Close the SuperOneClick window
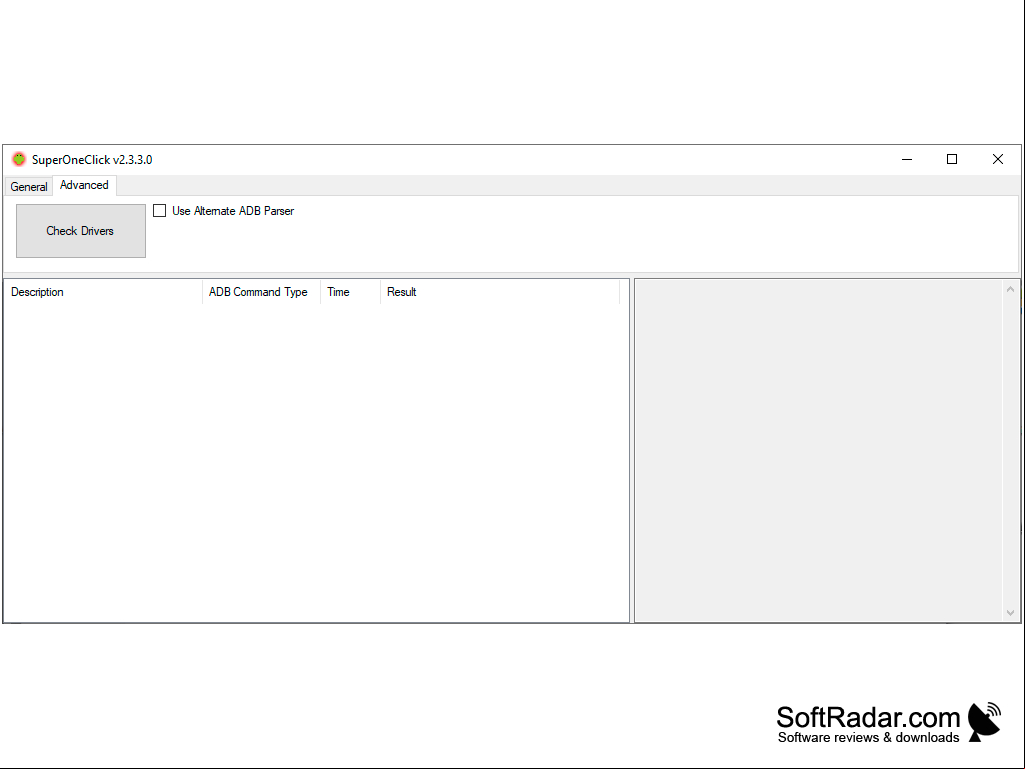1025x769 pixels. pyautogui.click(x=998, y=160)
